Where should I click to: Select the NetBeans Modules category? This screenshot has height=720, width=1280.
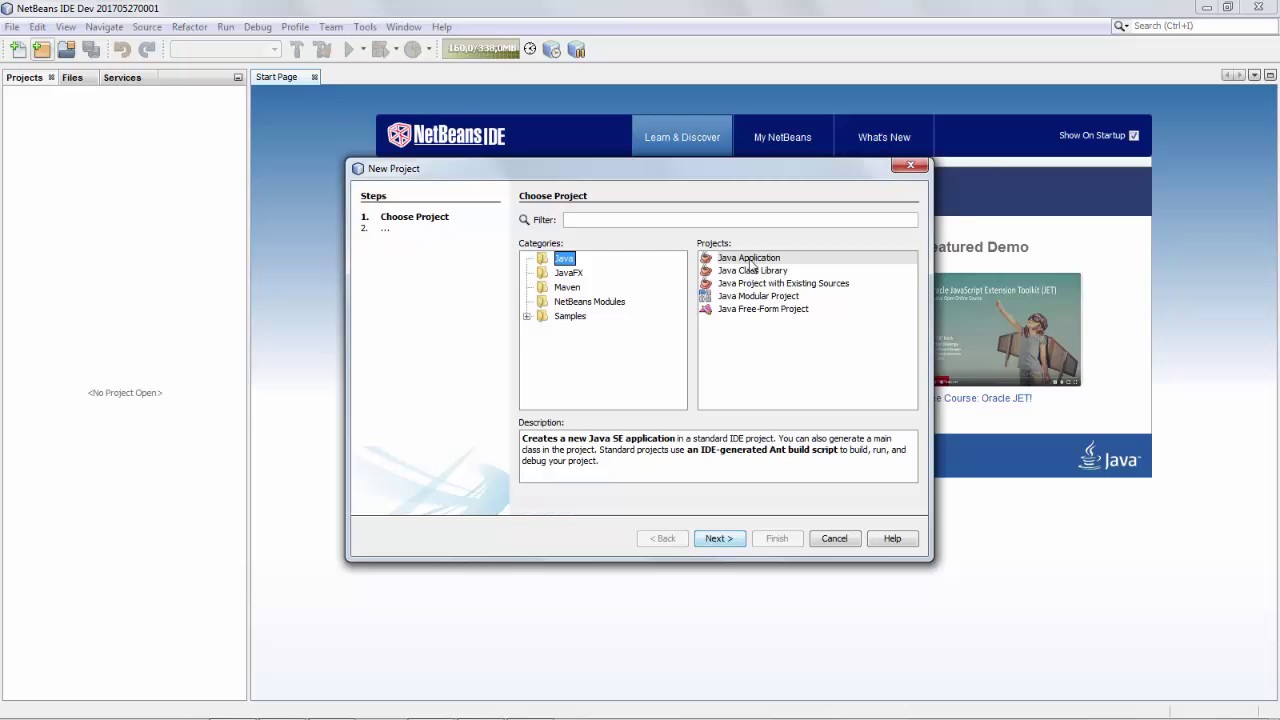pyautogui.click(x=589, y=302)
